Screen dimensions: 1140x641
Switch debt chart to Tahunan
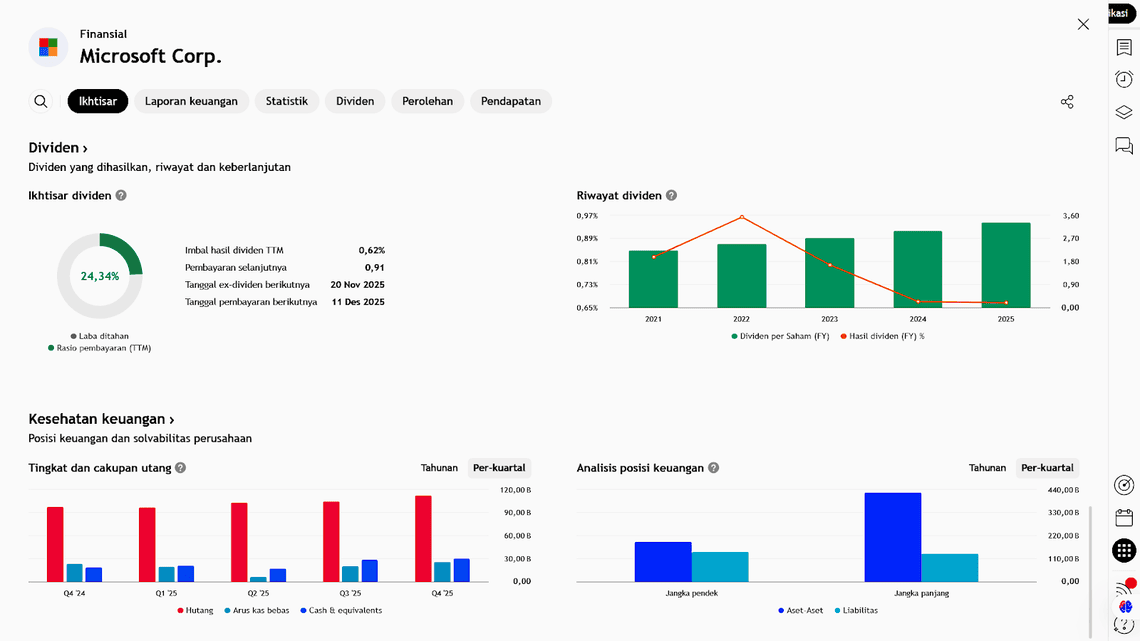(x=439, y=468)
